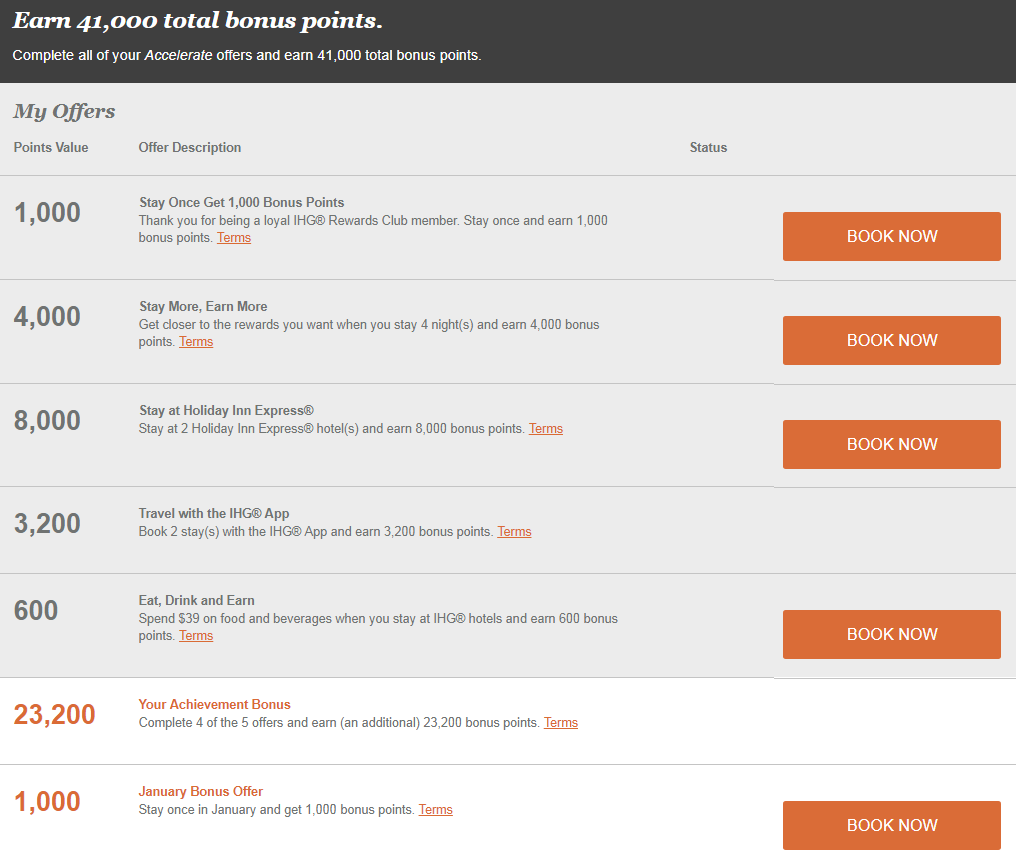
Task: Click BOOK NOW for Eat, Drink and Earn
Action: coord(892,634)
